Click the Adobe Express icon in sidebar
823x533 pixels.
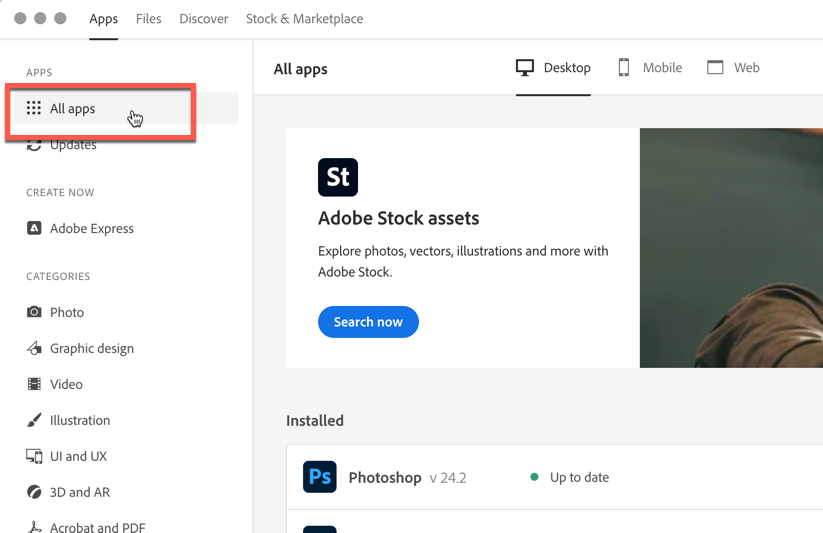click(34, 228)
